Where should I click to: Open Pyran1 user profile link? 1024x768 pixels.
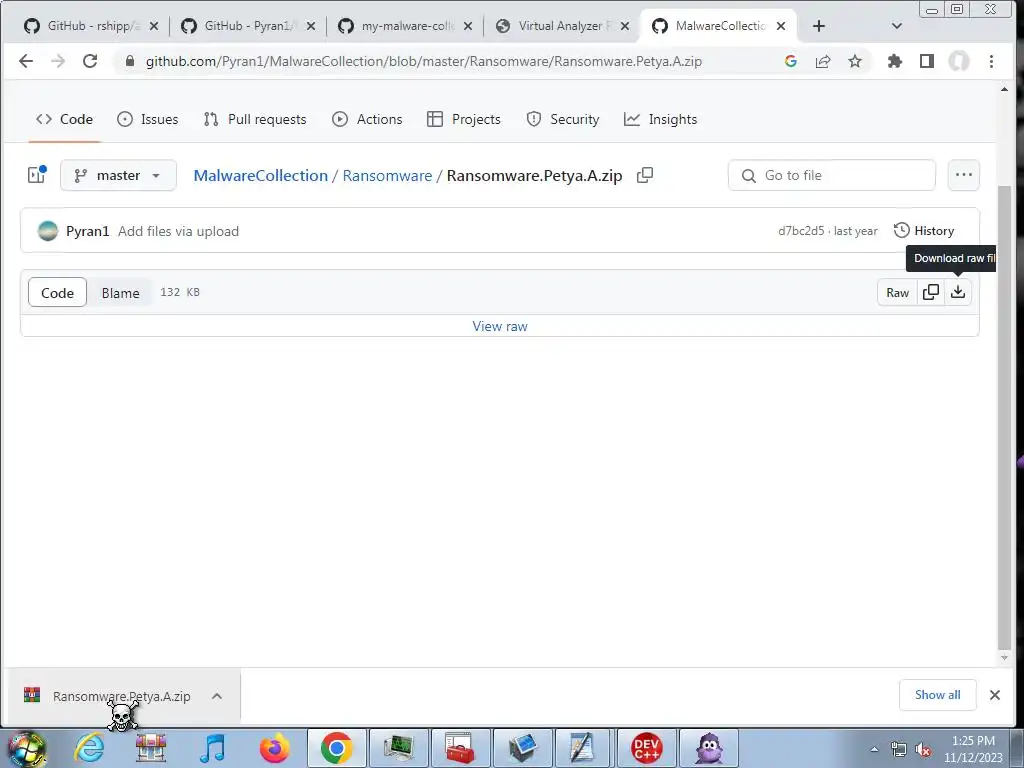tap(88, 231)
